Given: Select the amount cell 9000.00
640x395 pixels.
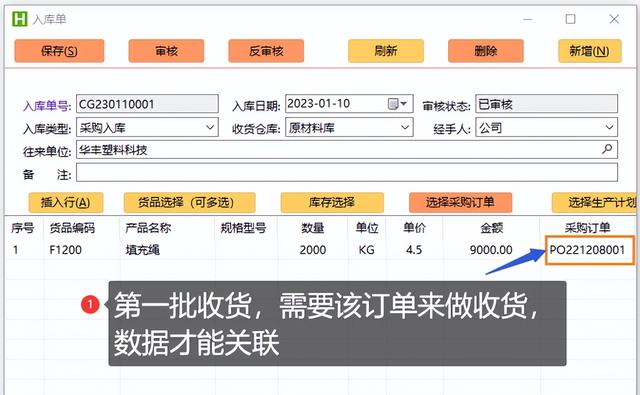Looking at the screenshot, I should [491, 250].
